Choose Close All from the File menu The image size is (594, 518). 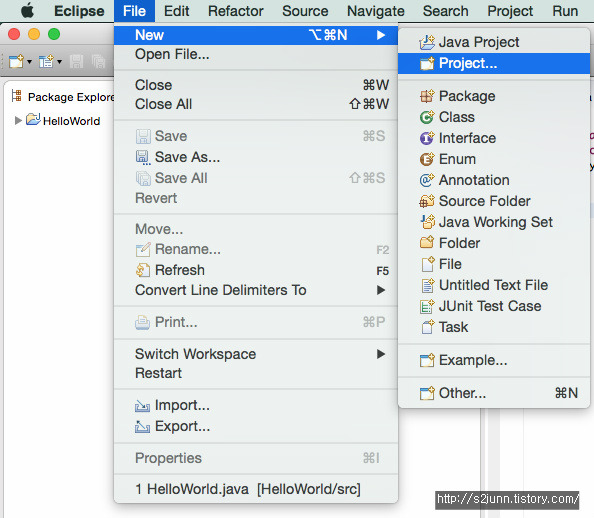point(256,104)
